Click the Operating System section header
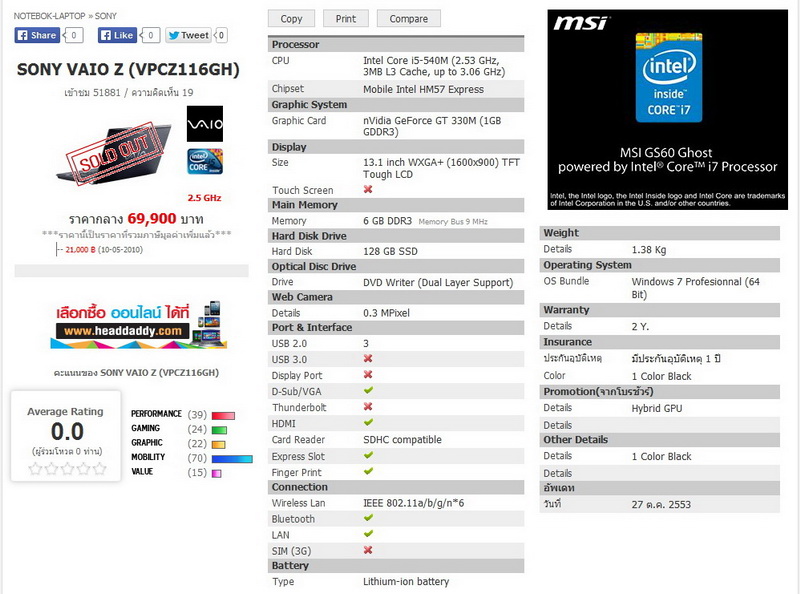The width and height of the screenshot is (800, 594). point(660,265)
